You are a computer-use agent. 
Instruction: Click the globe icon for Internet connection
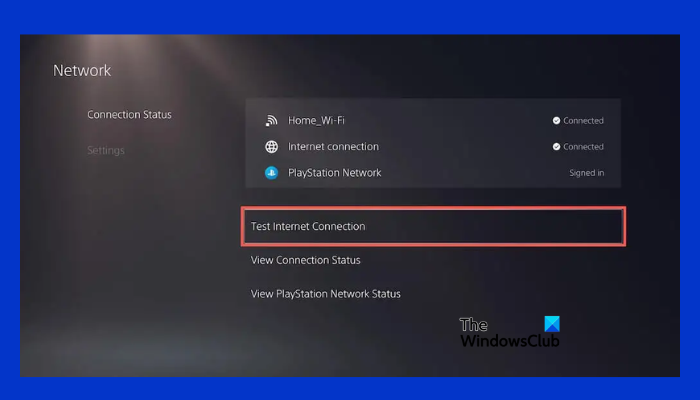pyautogui.click(x=271, y=146)
